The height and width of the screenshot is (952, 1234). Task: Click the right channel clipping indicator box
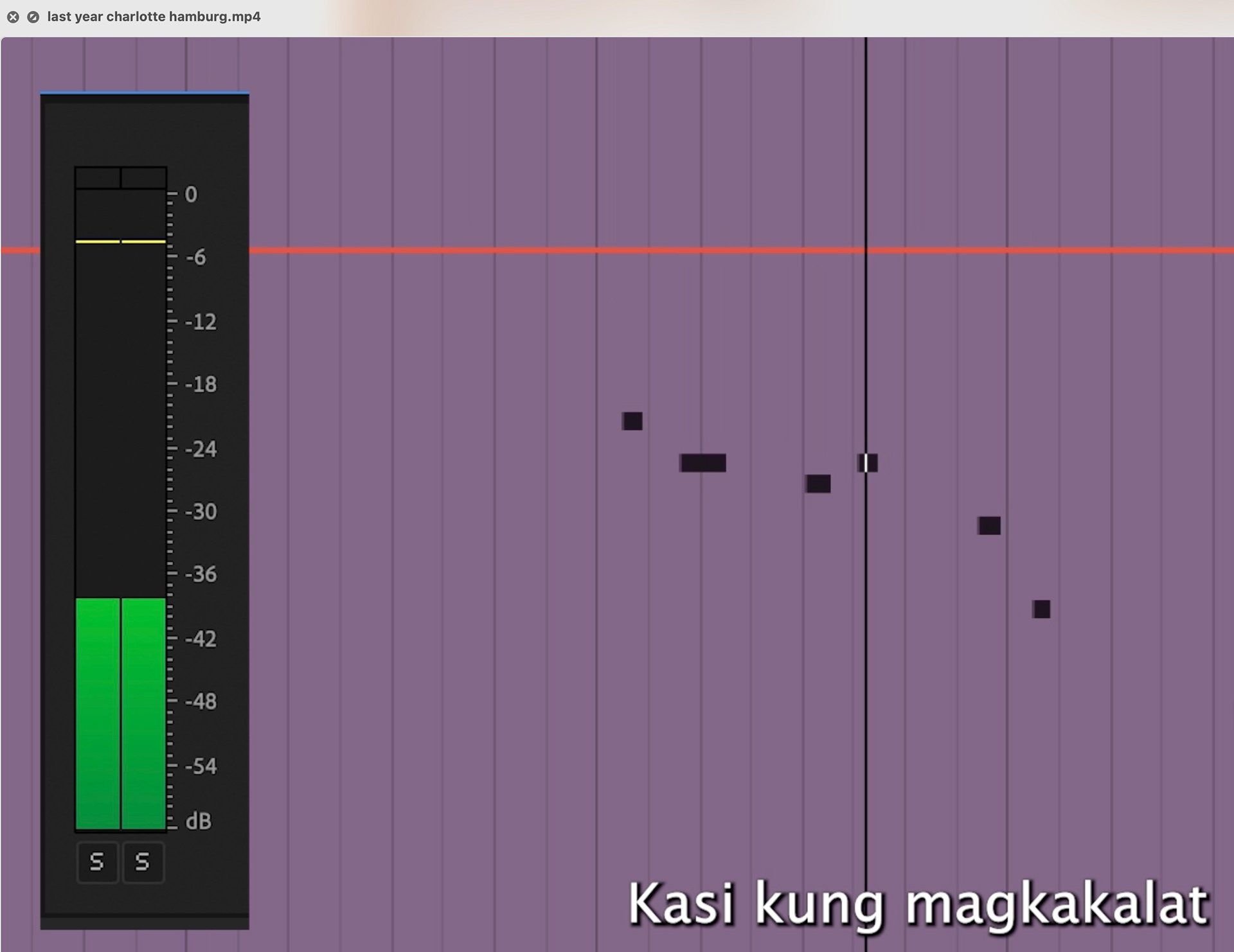pyautogui.click(x=144, y=177)
